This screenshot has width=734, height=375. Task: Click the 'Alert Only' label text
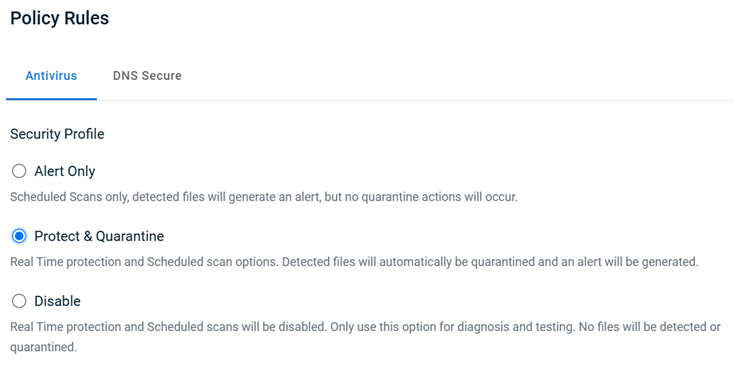[65, 171]
